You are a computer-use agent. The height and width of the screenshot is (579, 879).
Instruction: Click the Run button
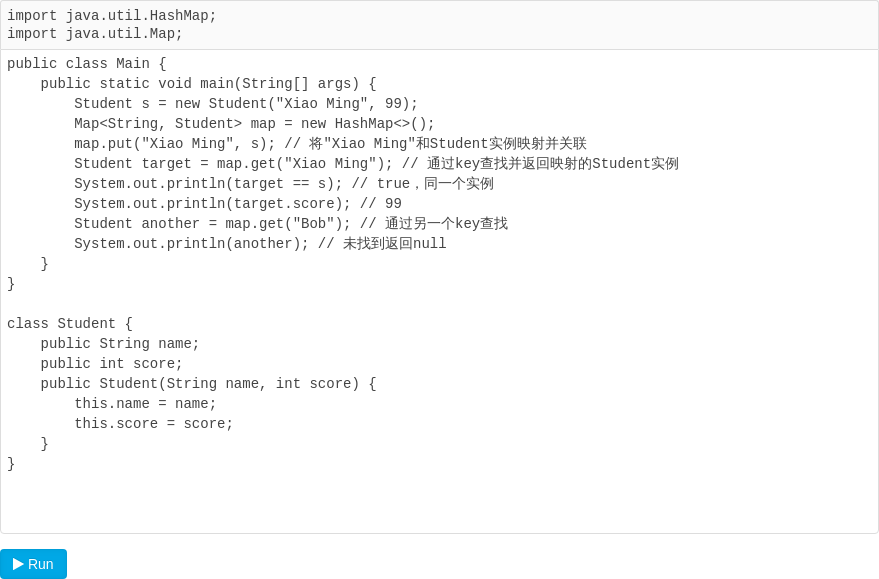point(33,564)
